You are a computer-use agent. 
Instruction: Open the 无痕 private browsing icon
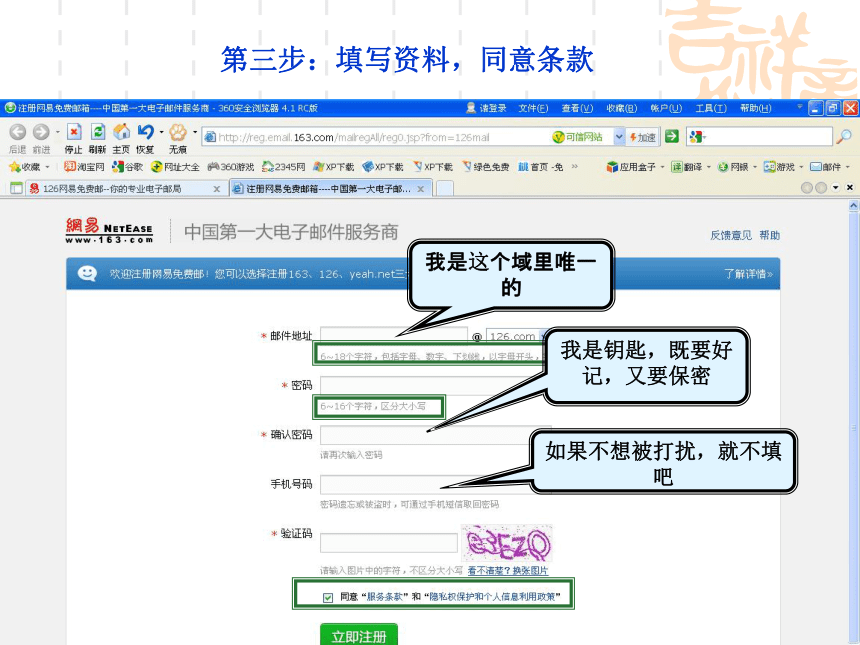pyautogui.click(x=178, y=132)
